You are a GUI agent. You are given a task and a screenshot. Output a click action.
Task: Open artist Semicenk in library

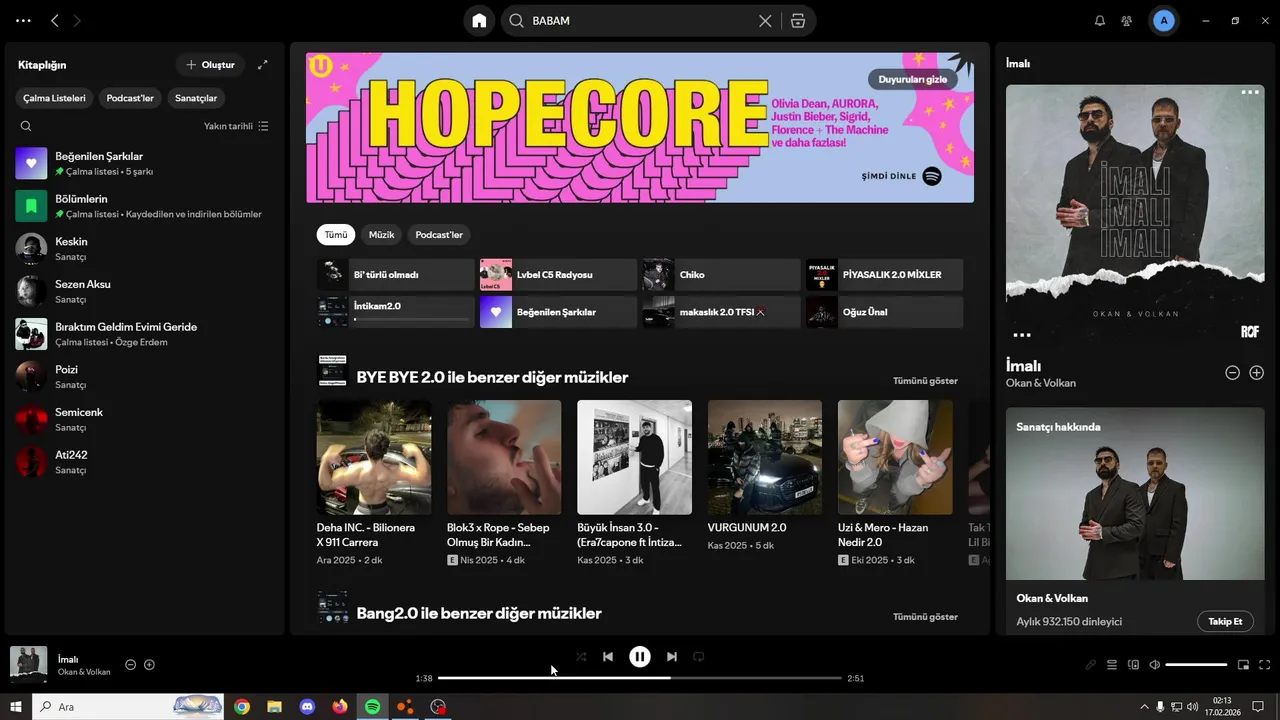point(145,419)
